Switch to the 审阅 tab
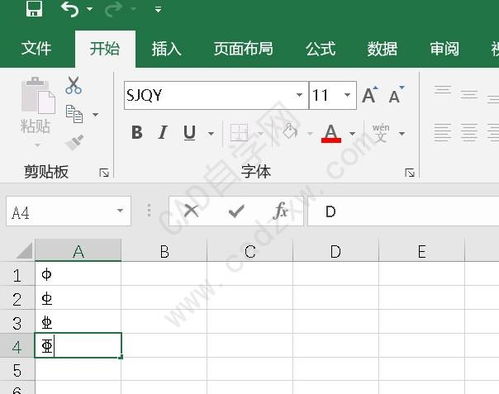This screenshot has width=499, height=394. 444,49
